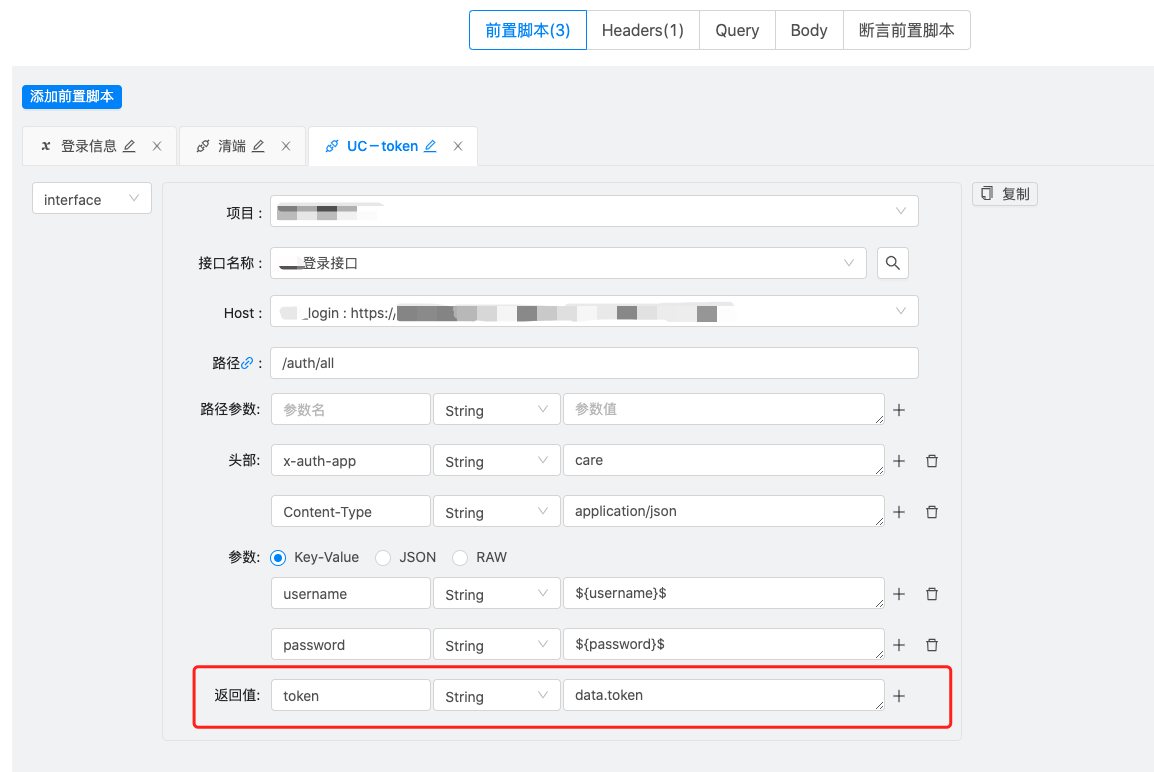The width and height of the screenshot is (1154, 772).
Task: Switch parameters to JSON mode
Action: [x=383, y=557]
